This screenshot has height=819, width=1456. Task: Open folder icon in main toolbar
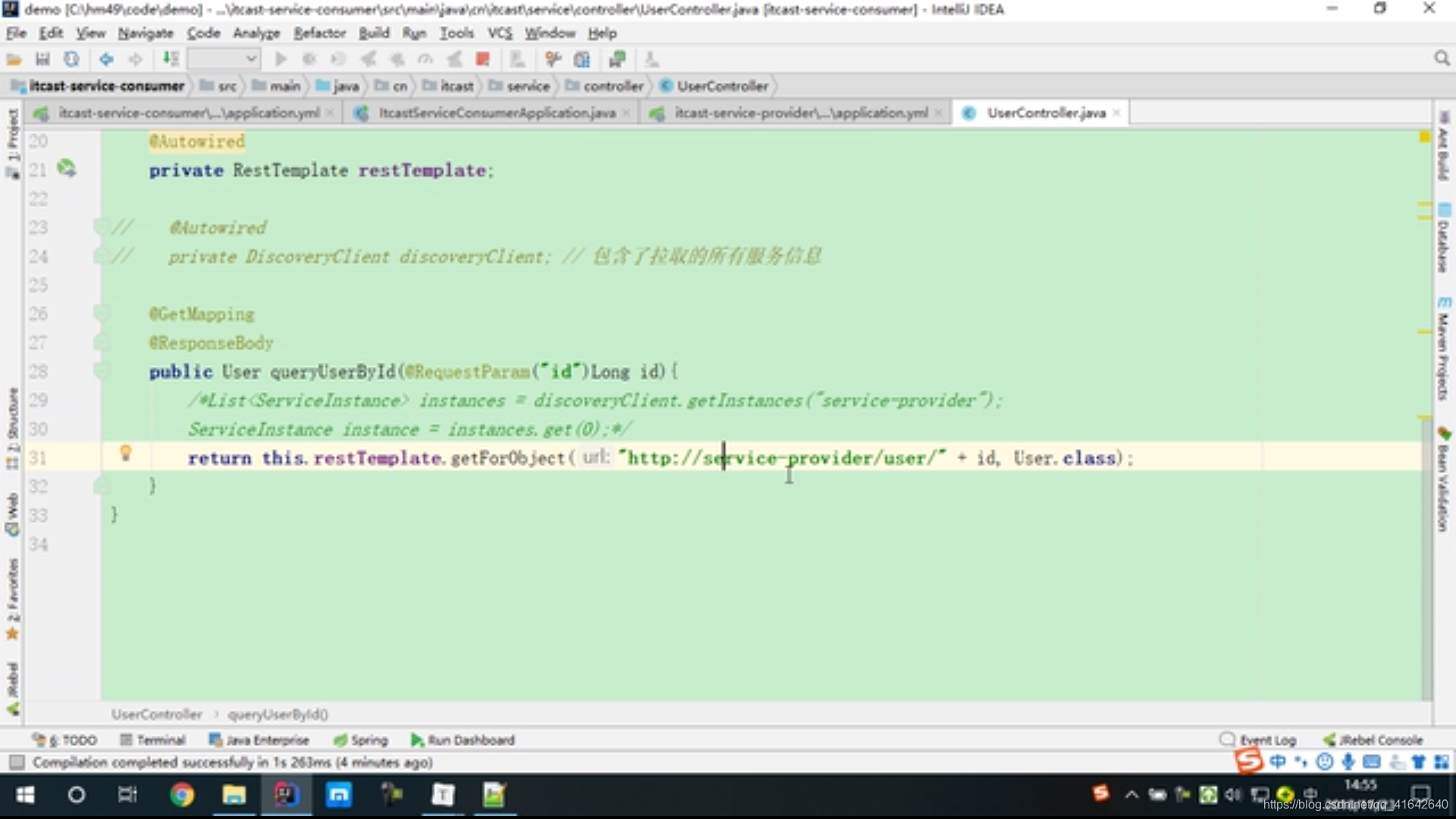tap(14, 59)
